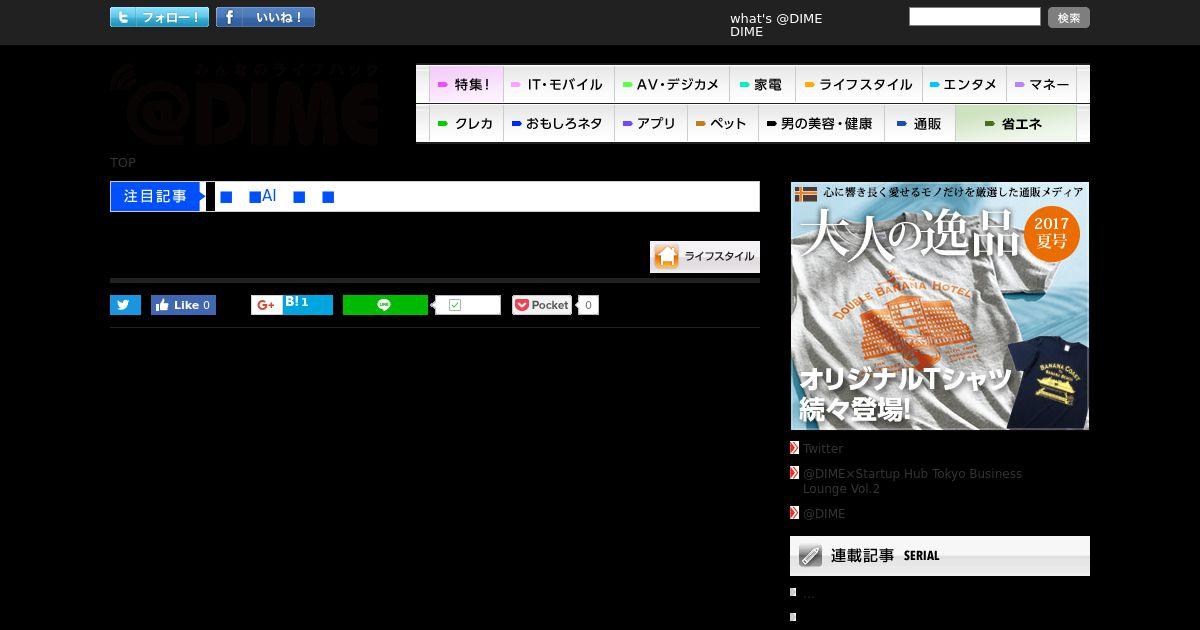The width and height of the screenshot is (1200, 630).
Task: Click the check mark share counter
Action: (x=468, y=305)
